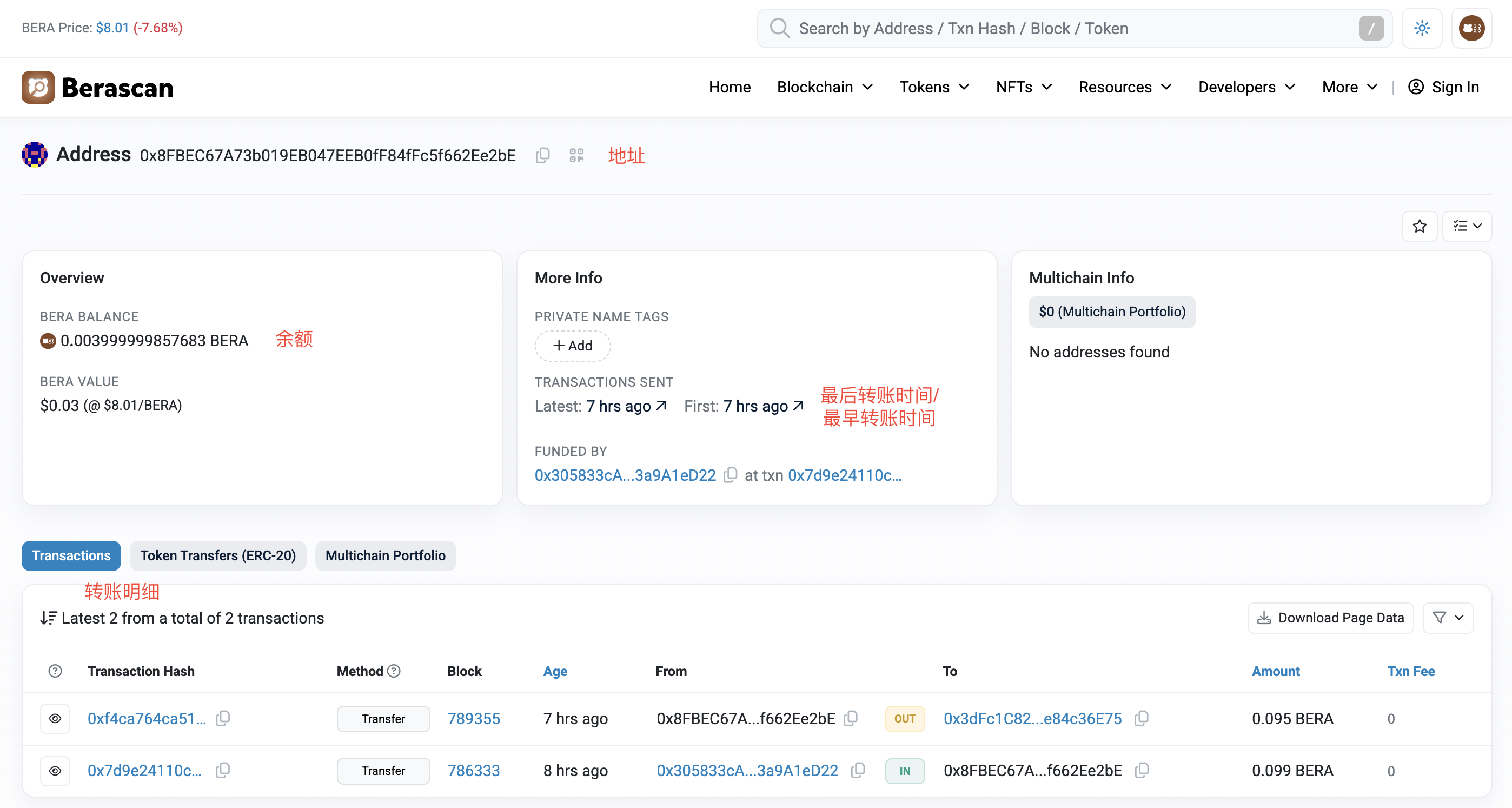The width and height of the screenshot is (1512, 808).
Task: Open the Bera network selector icon
Action: (1471, 28)
